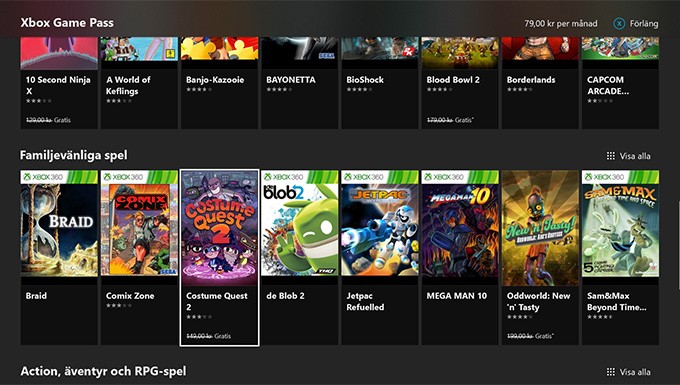This screenshot has height=385, width=680.
Task: Click the 129,00 kr Gratis price on 10 Second Ninja X
Action: pyautogui.click(x=48, y=120)
